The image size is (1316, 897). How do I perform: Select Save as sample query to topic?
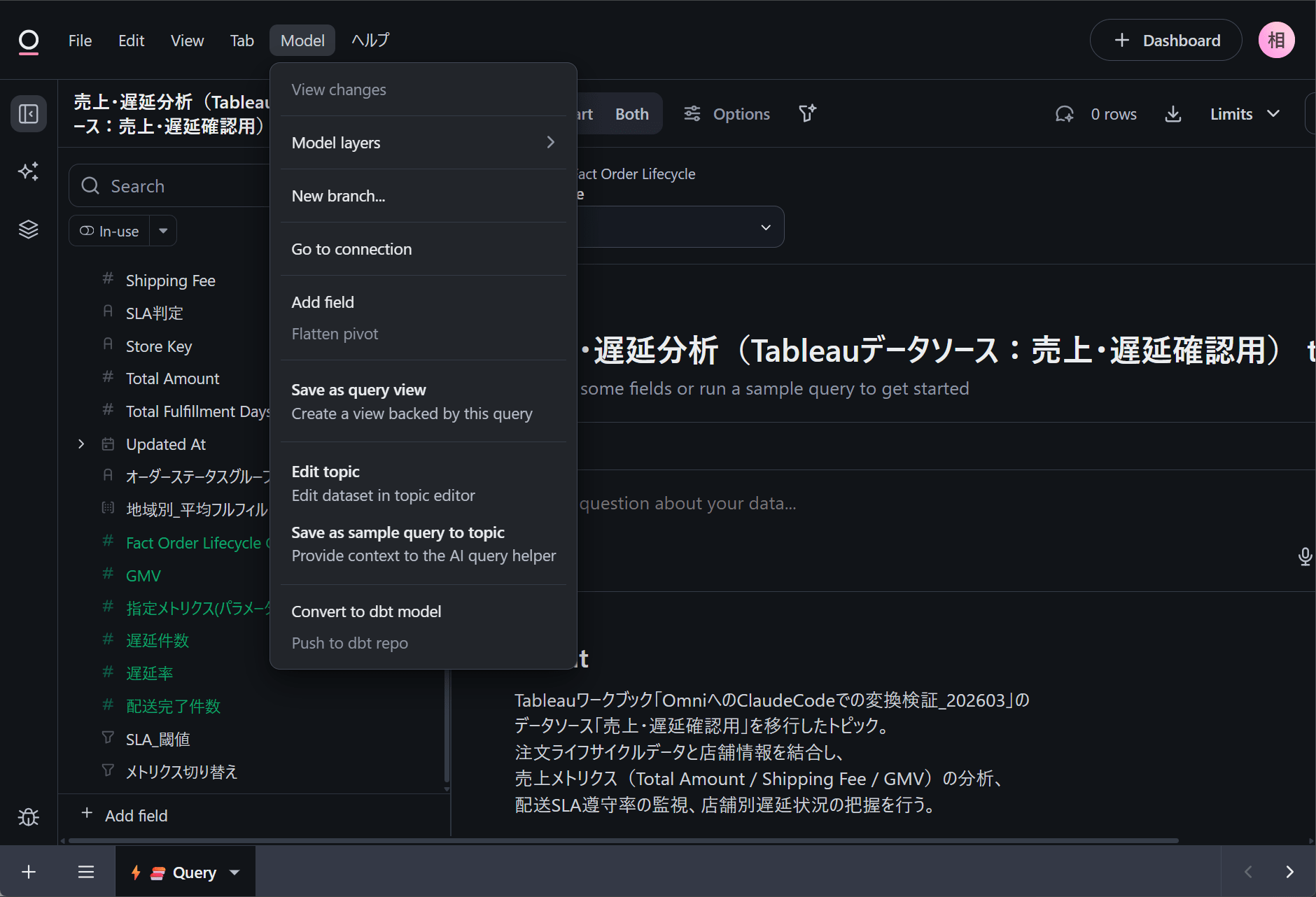(423, 544)
